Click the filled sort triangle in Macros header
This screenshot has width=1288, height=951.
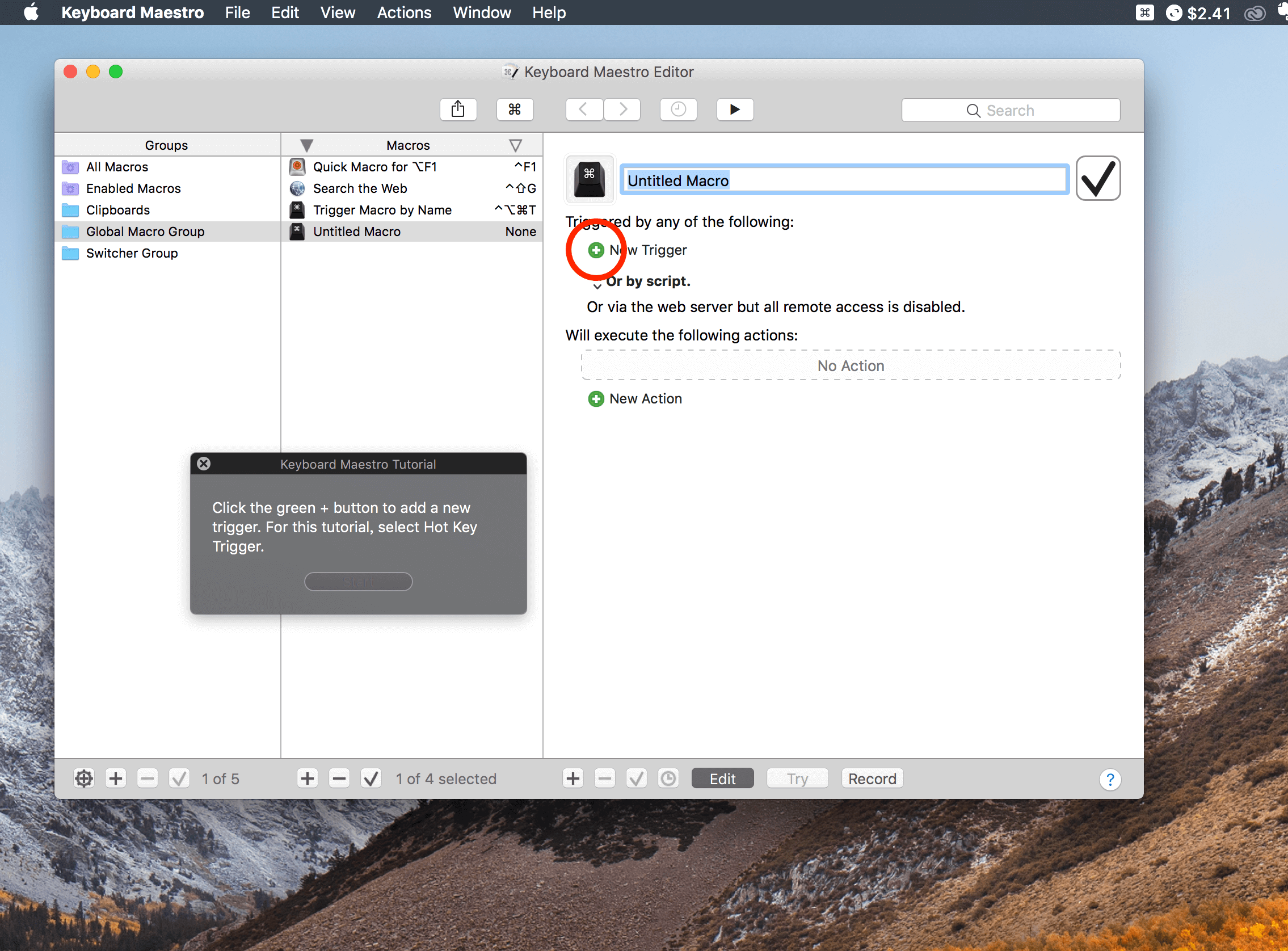pyautogui.click(x=307, y=146)
